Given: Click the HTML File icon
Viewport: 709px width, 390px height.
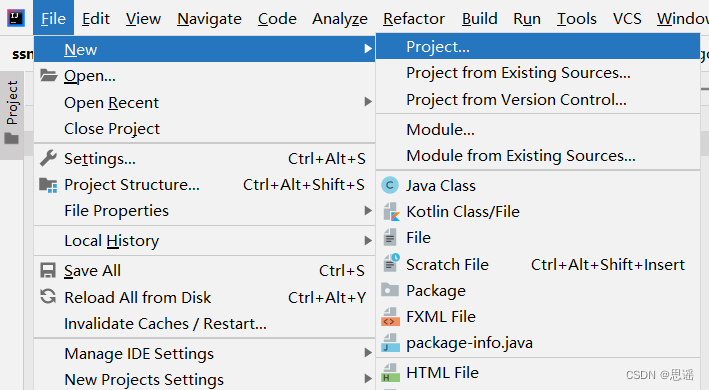Looking at the screenshot, I should 391,373.
